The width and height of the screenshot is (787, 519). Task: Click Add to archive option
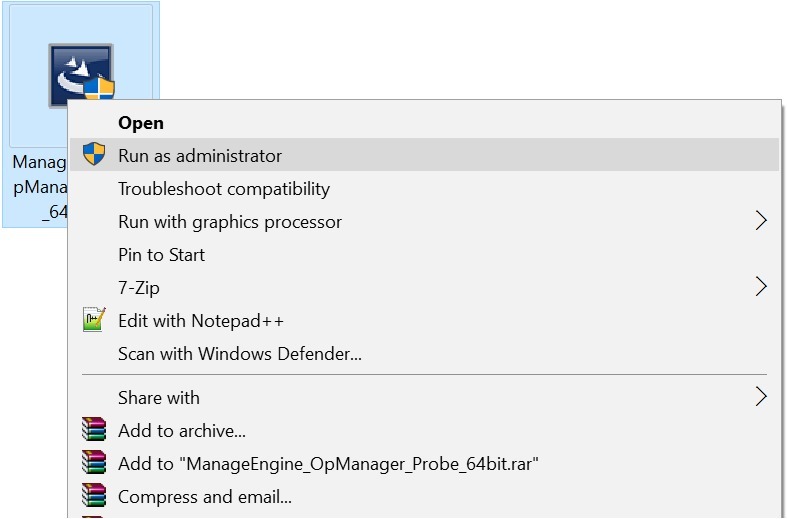(x=182, y=431)
